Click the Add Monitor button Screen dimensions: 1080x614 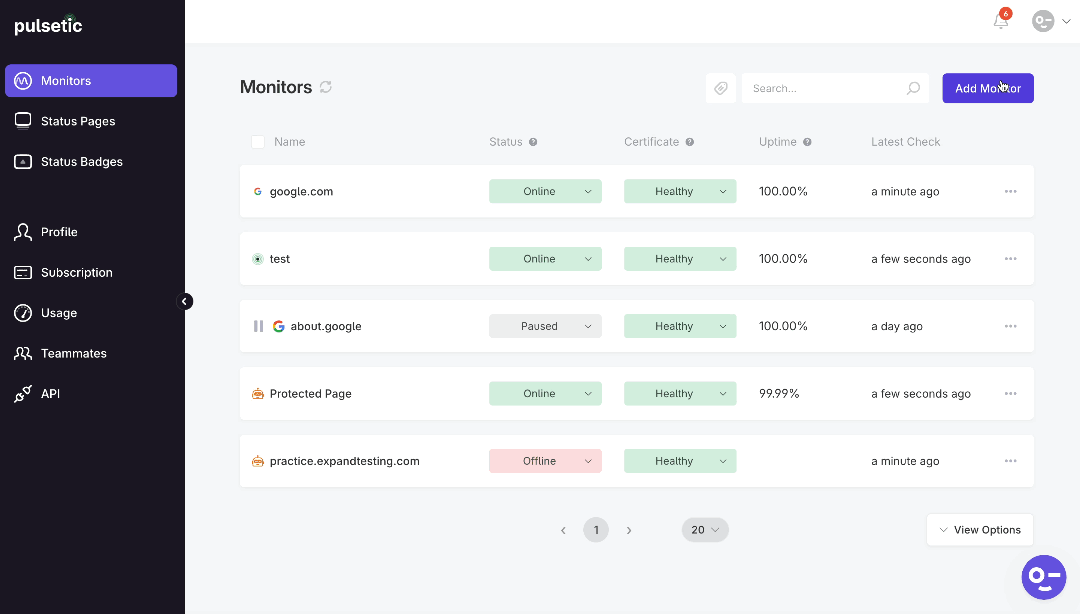click(988, 88)
